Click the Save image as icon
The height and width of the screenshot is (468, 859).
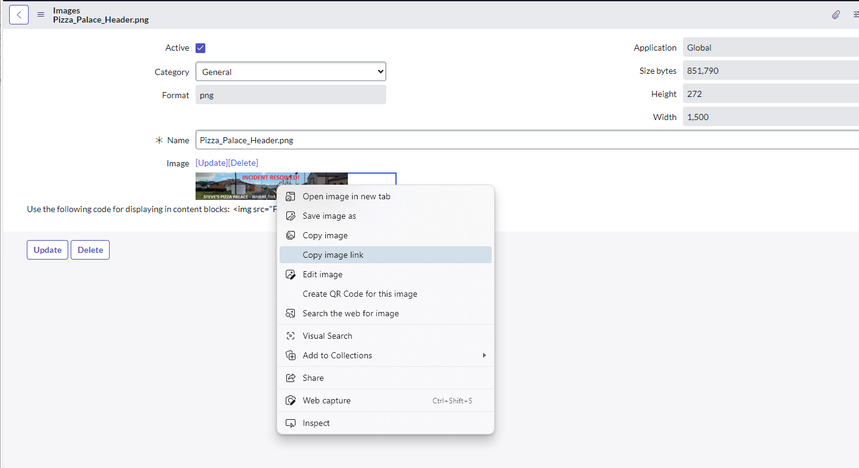(290, 216)
